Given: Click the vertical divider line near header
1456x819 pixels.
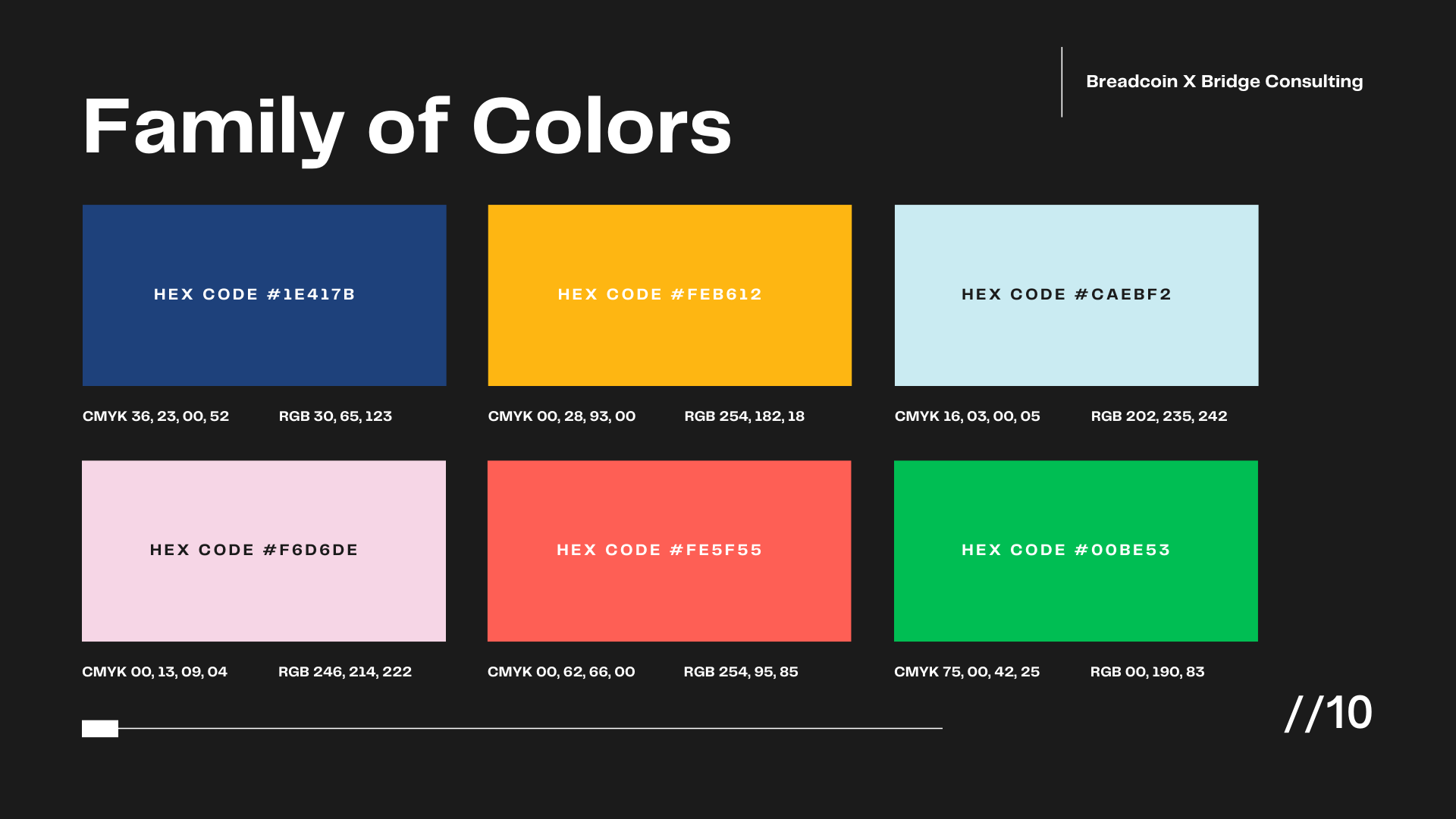Looking at the screenshot, I should point(1062,82).
